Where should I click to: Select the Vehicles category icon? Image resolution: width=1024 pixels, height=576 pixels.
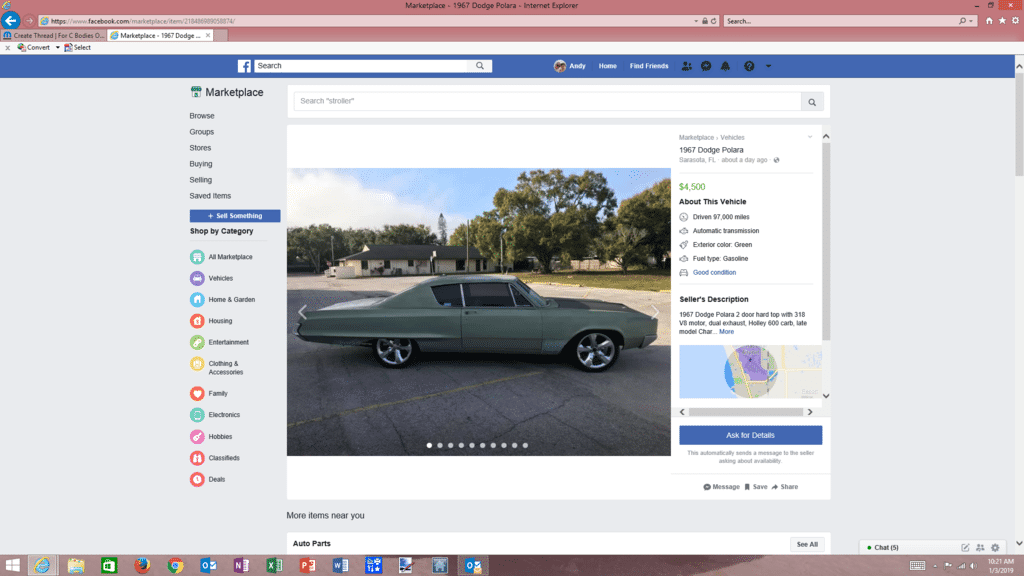[x=198, y=278]
